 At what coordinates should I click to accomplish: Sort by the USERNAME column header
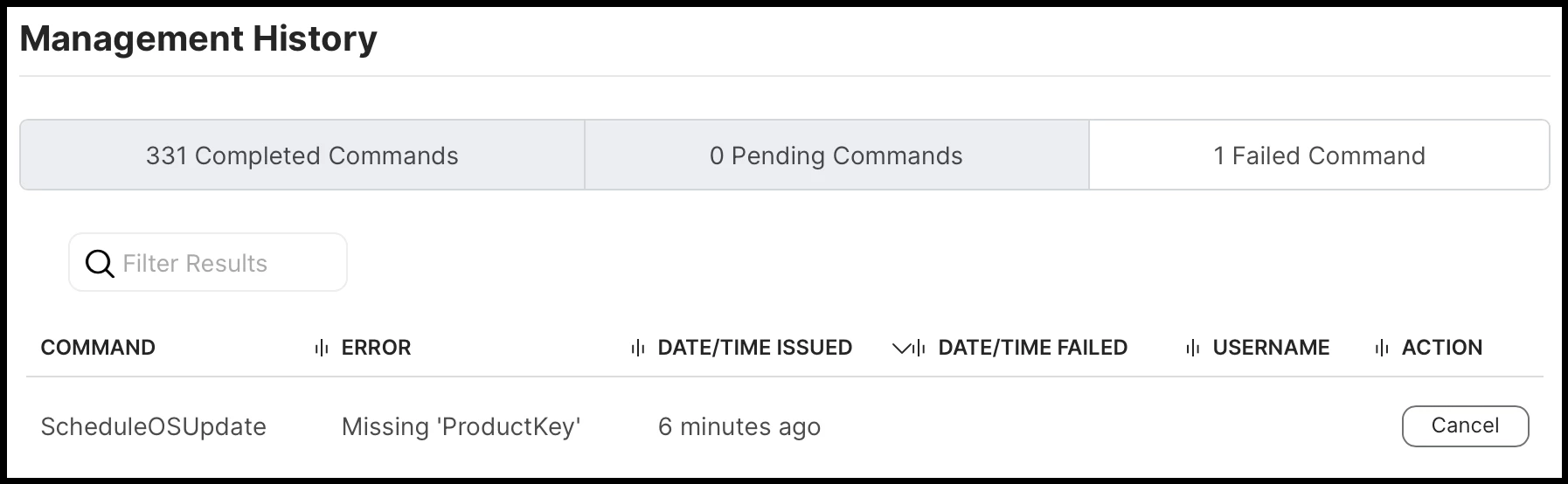coord(1271,348)
